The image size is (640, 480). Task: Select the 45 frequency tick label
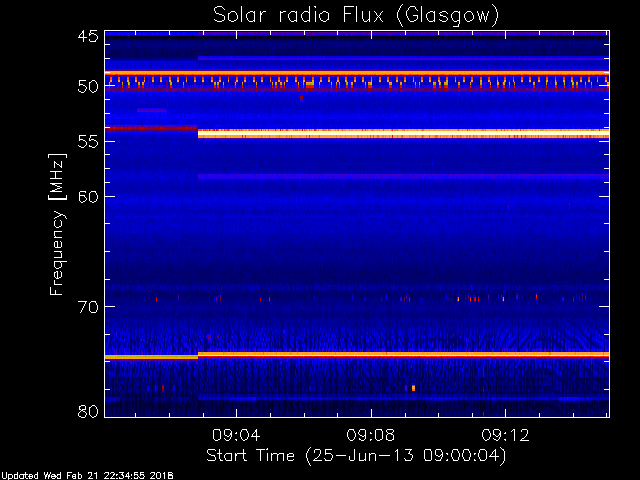[x=88, y=36]
